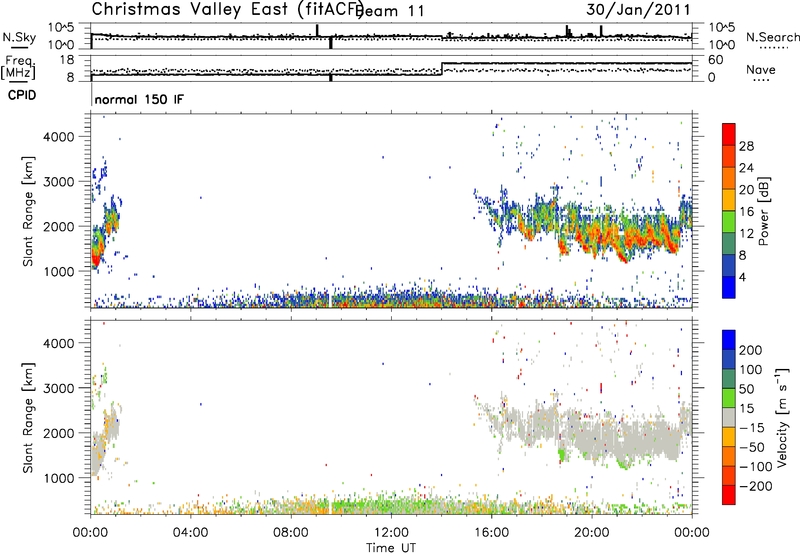The width and height of the screenshot is (800, 554).
Task: Click the '20:00' time tick label
Action: 591,533
